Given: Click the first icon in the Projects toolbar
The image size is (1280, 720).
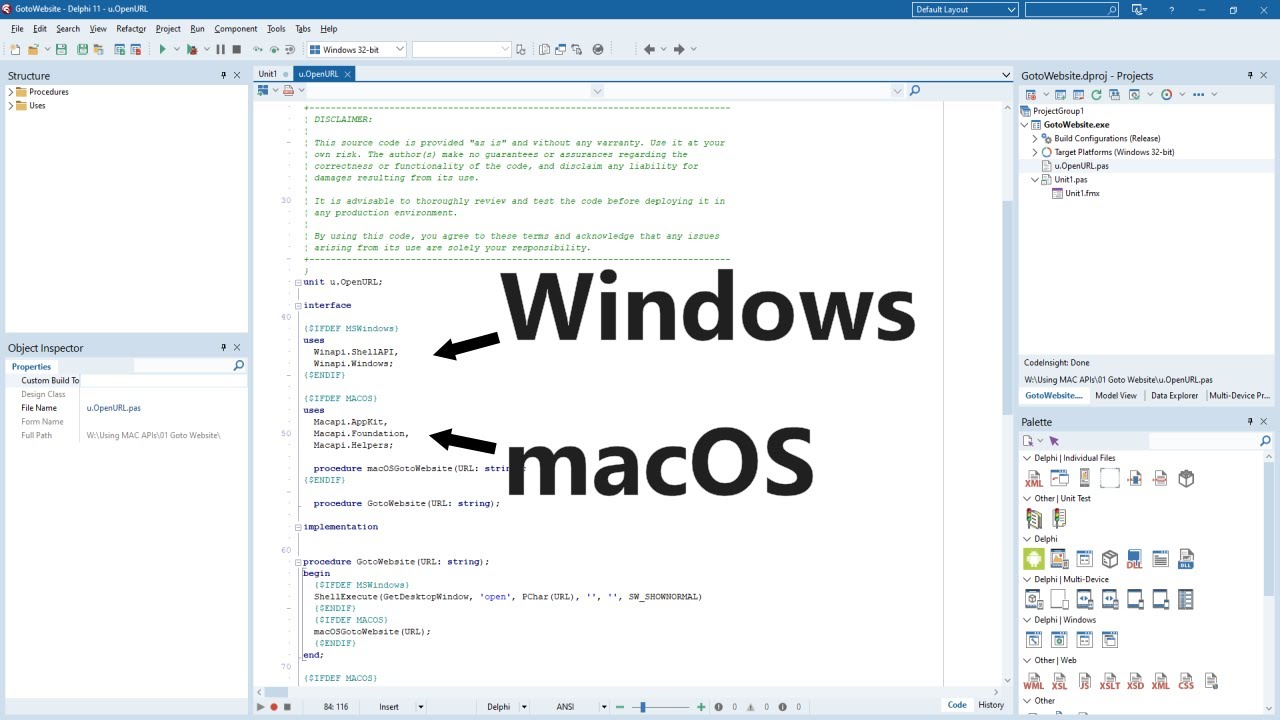Looking at the screenshot, I should pyautogui.click(x=1030, y=94).
